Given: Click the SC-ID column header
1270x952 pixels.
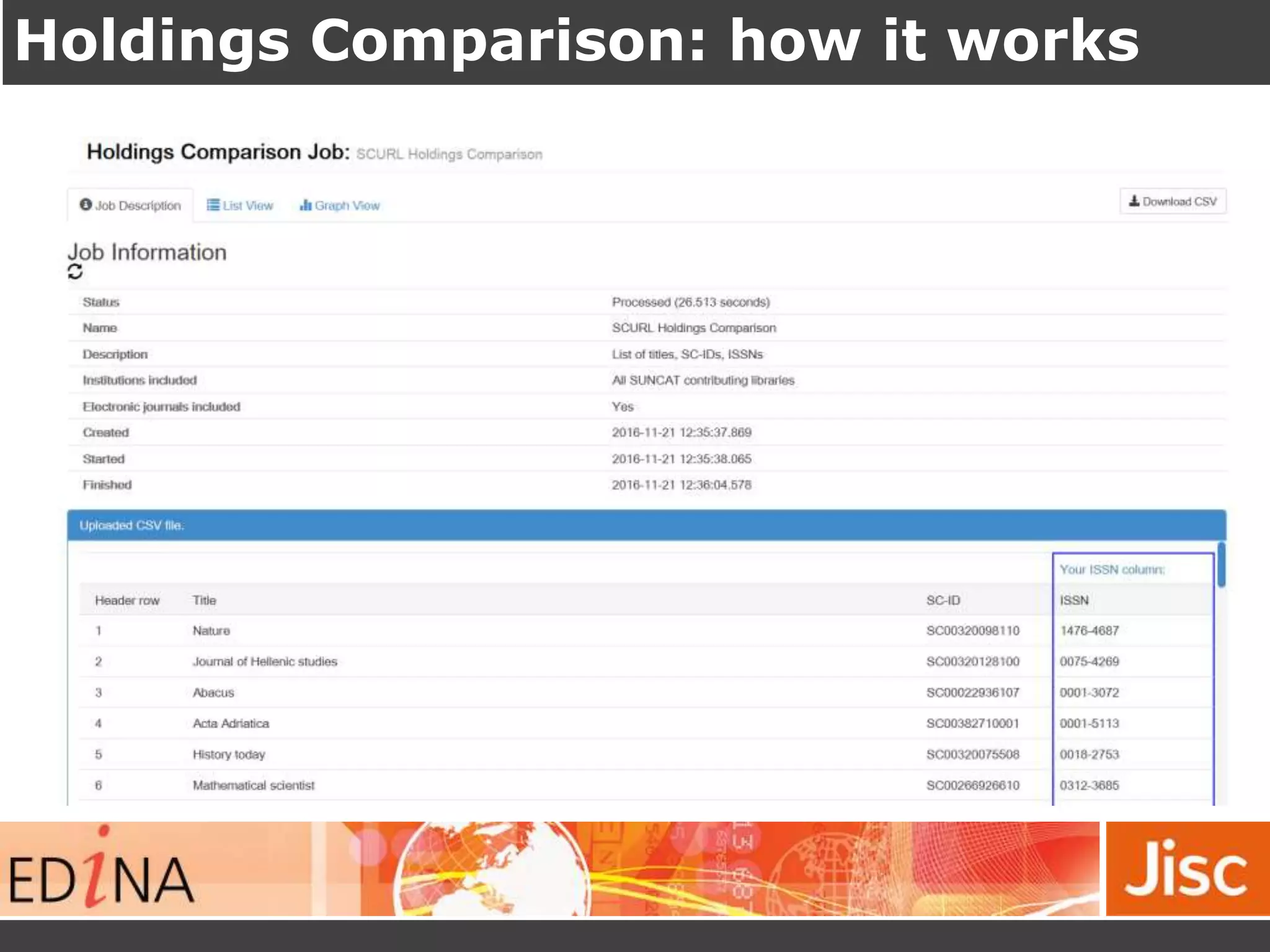Looking at the screenshot, I should point(943,600).
